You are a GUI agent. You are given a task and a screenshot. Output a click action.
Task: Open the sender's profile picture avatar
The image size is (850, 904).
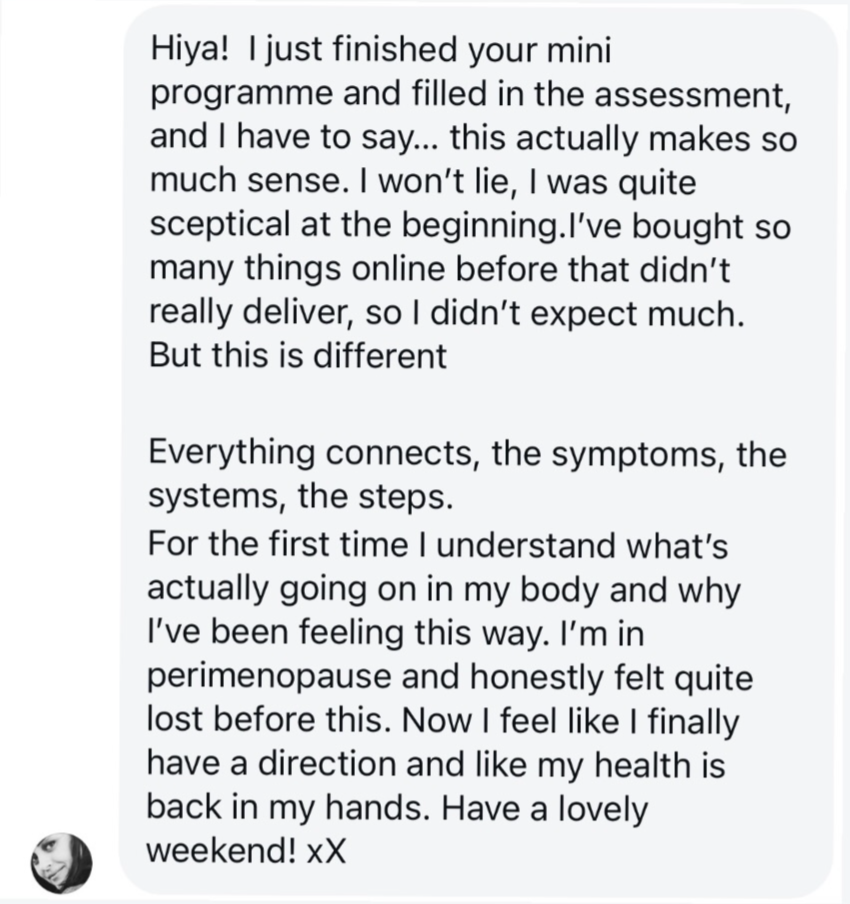click(x=61, y=862)
